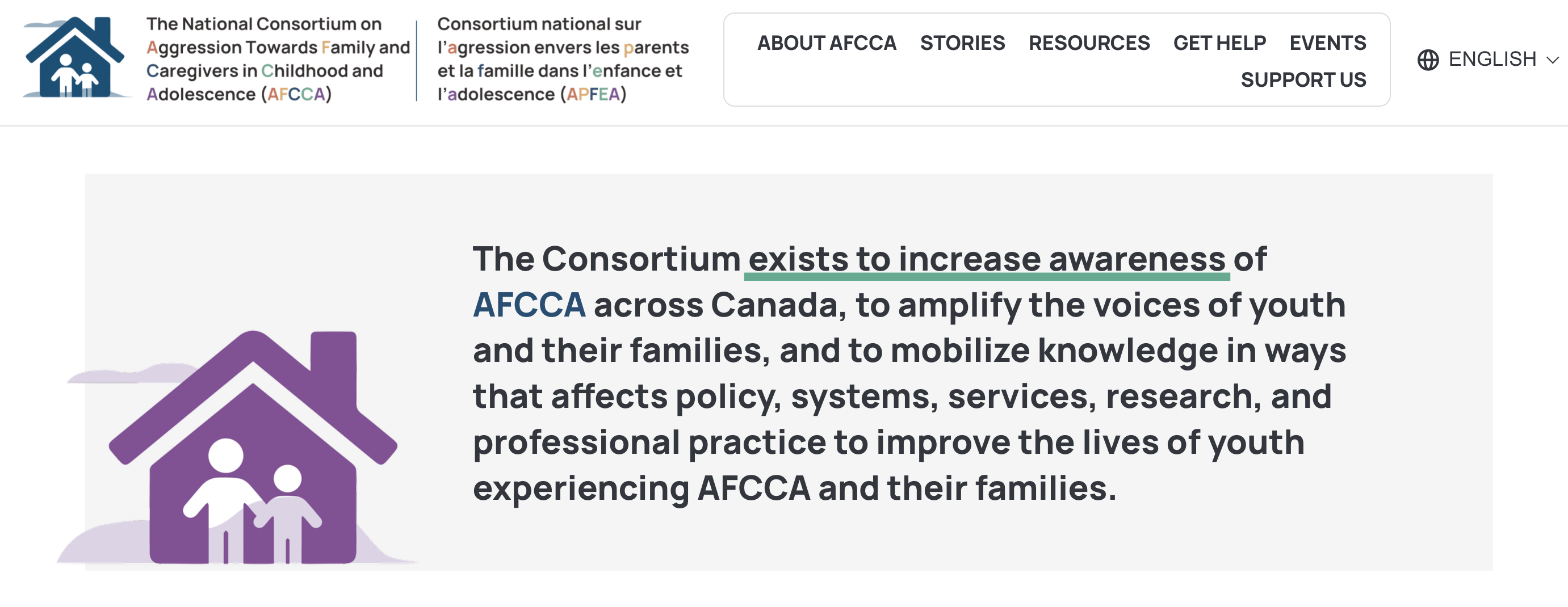Image resolution: width=1568 pixels, height=607 pixels.
Task: Click the English consortium name header text
Action: [278, 59]
